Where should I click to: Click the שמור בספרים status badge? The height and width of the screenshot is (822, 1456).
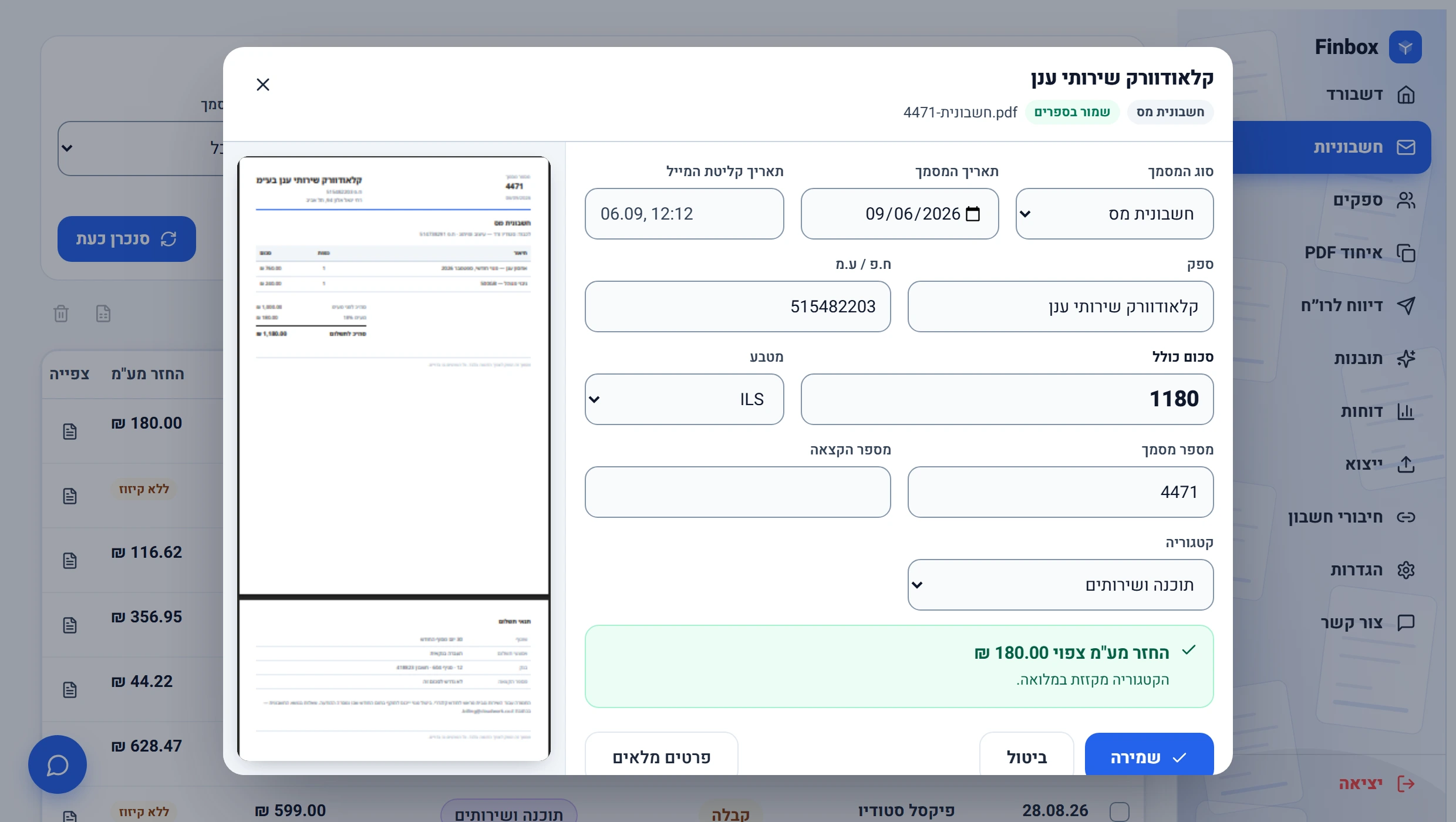1072,112
